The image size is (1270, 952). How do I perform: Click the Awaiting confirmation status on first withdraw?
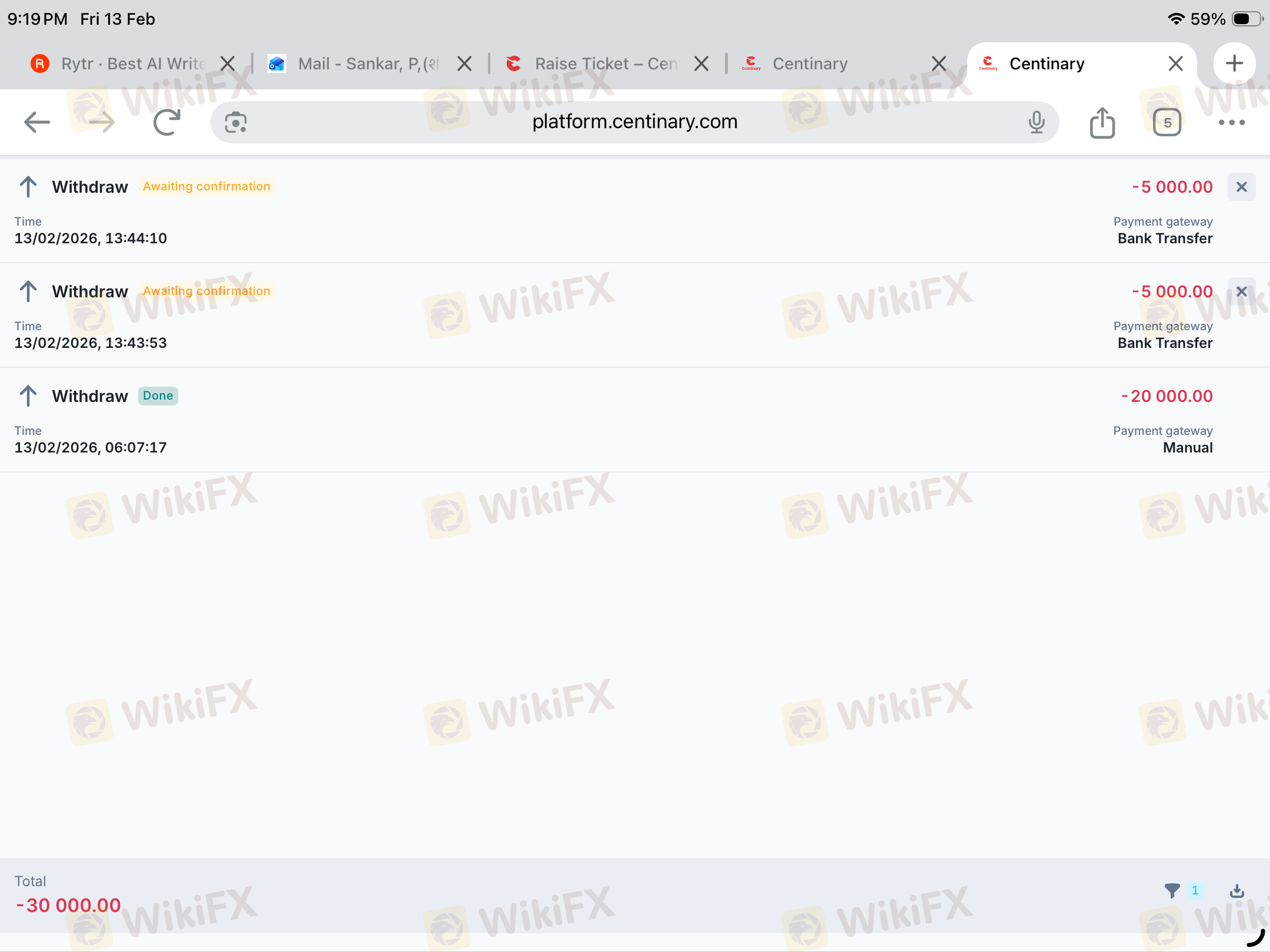[206, 187]
